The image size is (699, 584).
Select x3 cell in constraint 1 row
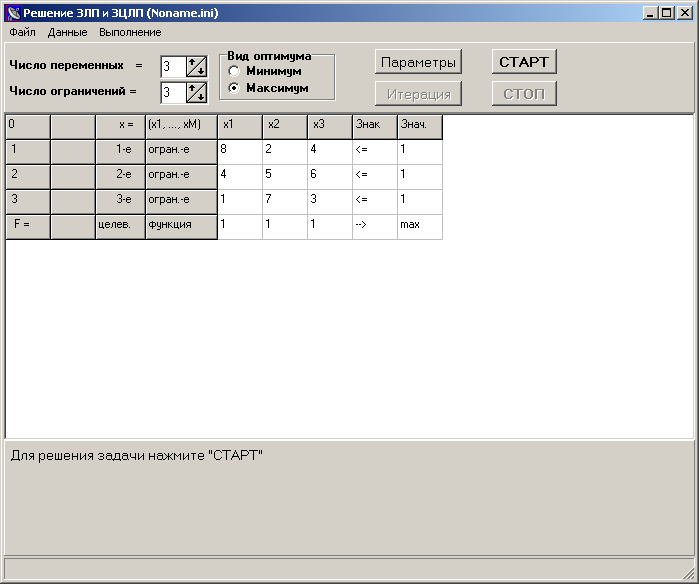[x=330, y=152]
